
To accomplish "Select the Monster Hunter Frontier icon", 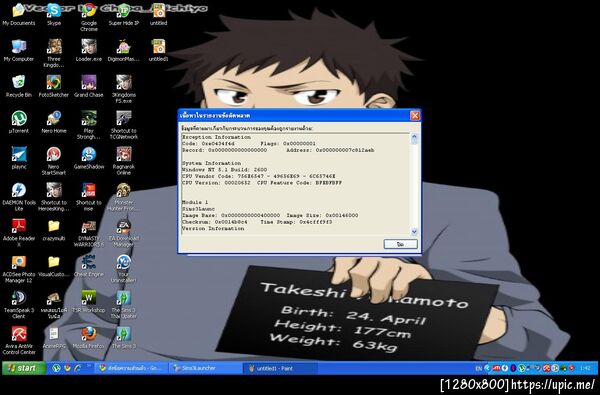I will tap(124, 198).
